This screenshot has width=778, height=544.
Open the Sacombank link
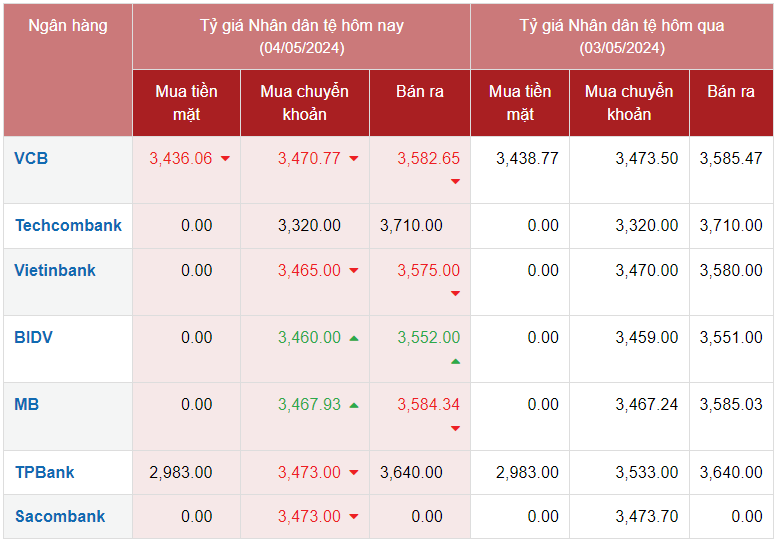point(60,516)
